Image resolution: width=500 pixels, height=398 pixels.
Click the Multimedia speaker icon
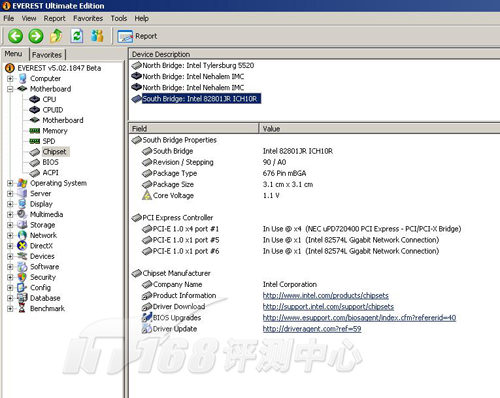click(x=22, y=214)
